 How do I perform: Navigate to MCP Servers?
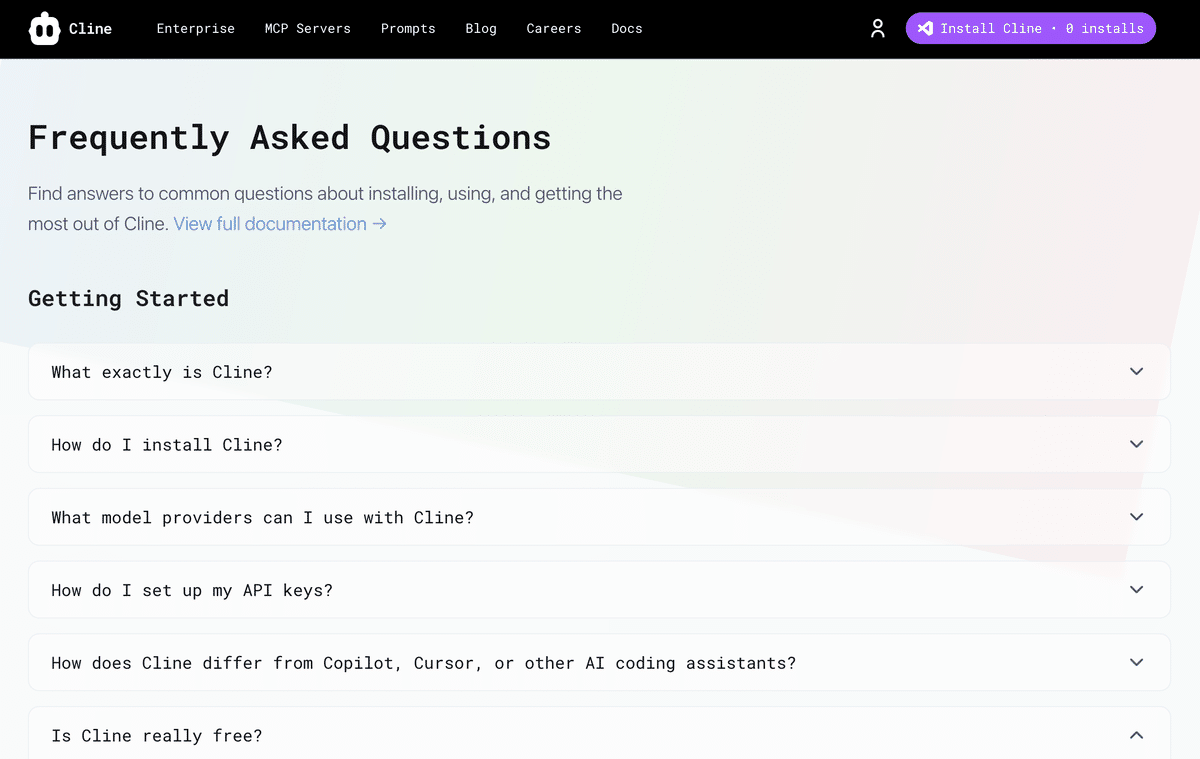pos(307,29)
